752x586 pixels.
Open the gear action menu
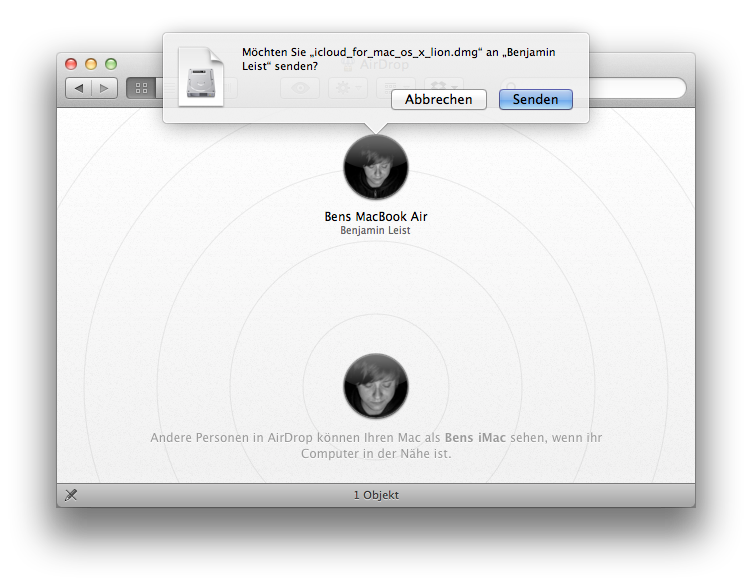coord(348,88)
